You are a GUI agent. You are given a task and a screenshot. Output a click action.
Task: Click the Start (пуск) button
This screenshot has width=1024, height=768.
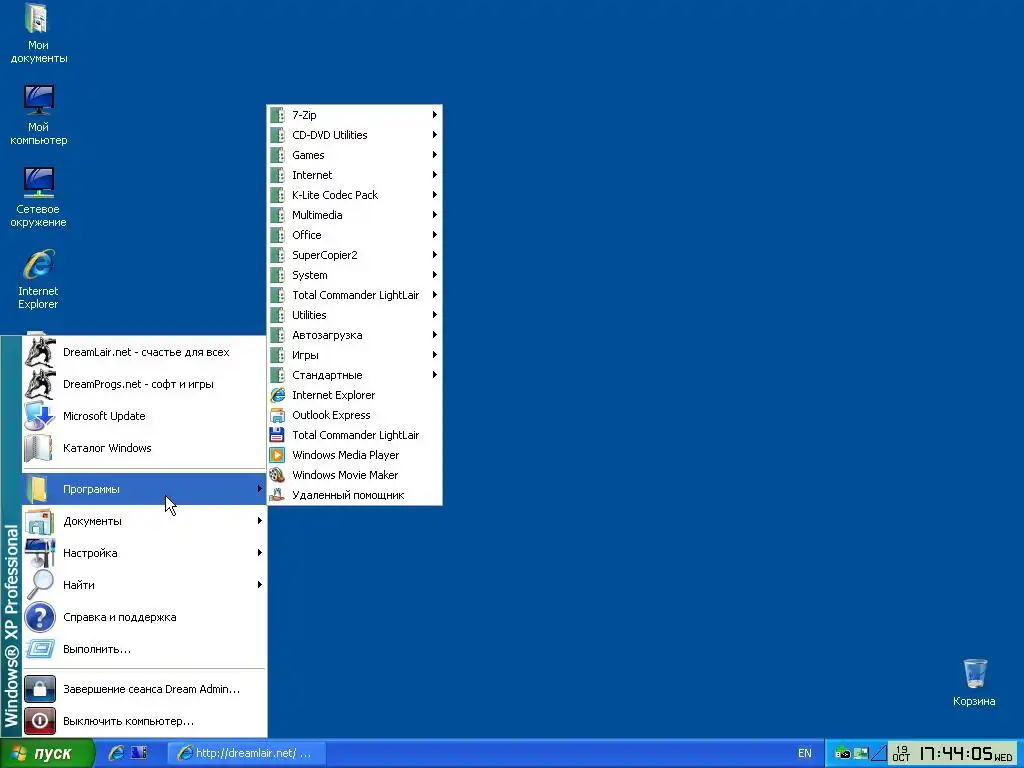[46, 754]
